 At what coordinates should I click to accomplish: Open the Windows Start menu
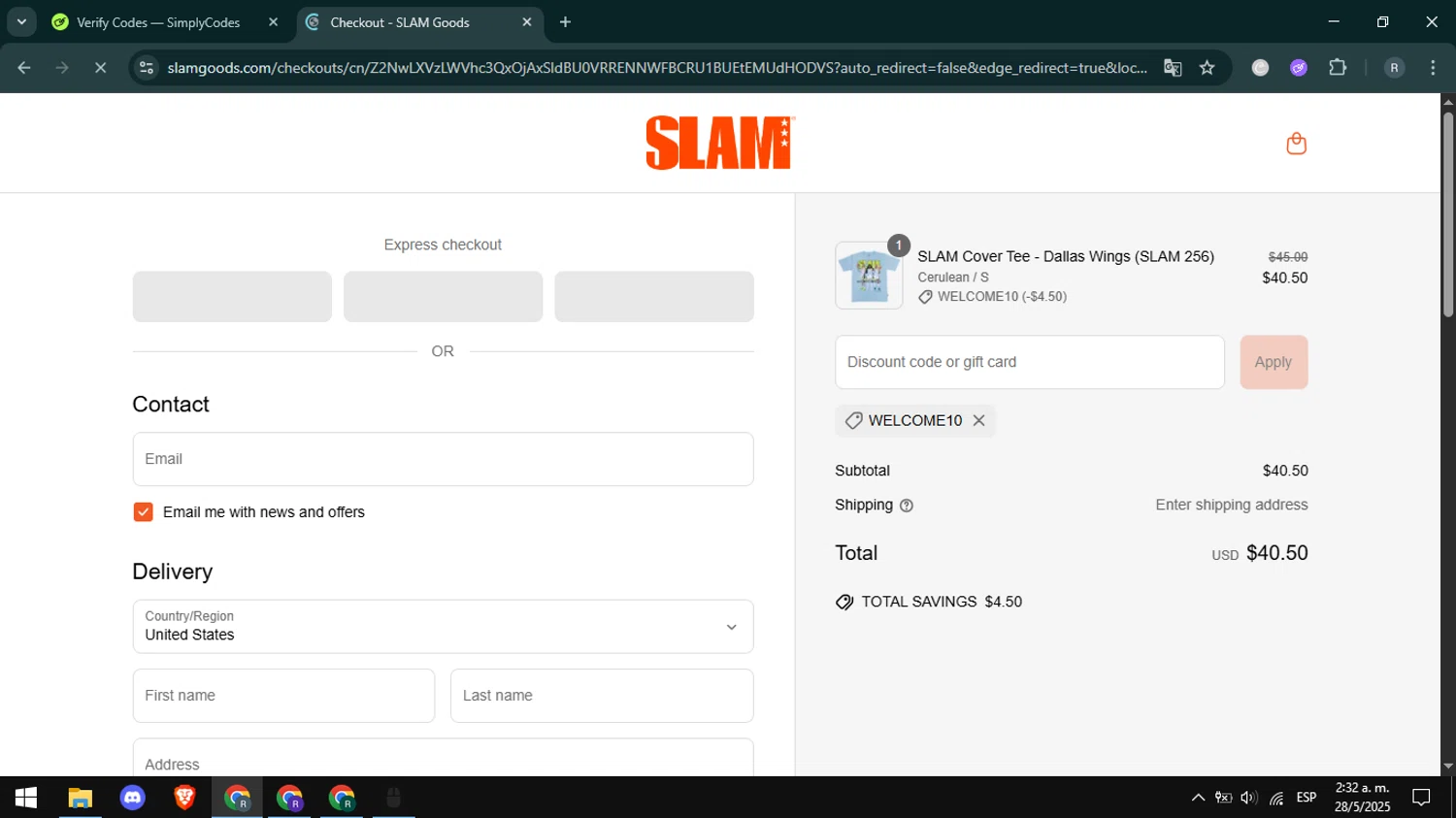click(x=26, y=798)
